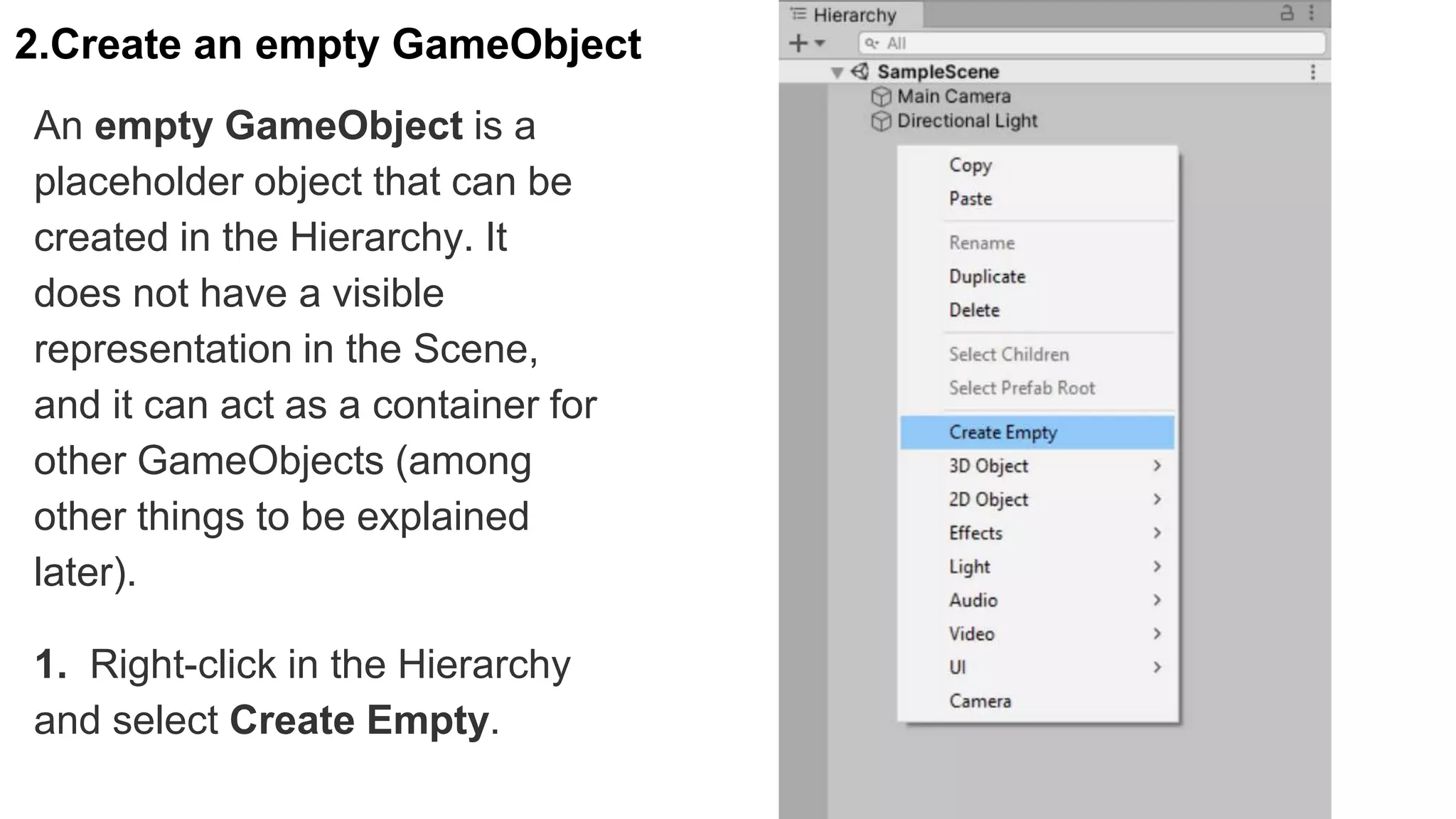Click the Unity scene icon beside SampleScene
1456x819 pixels.
(x=860, y=72)
